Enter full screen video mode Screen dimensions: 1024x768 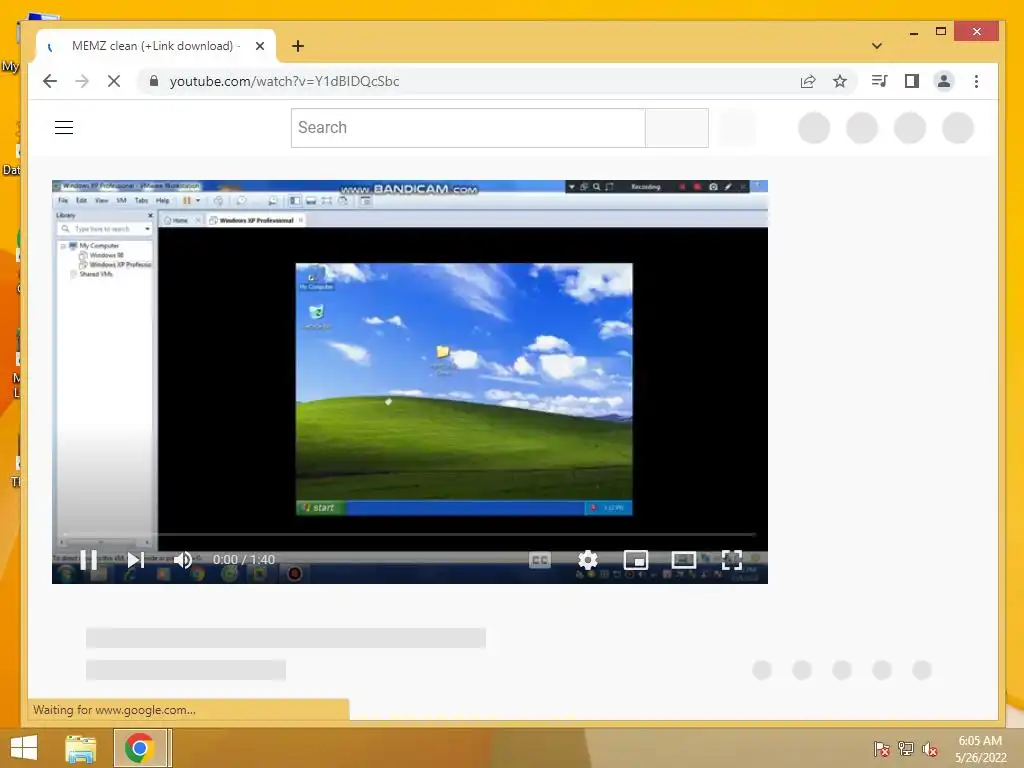pyautogui.click(x=732, y=560)
